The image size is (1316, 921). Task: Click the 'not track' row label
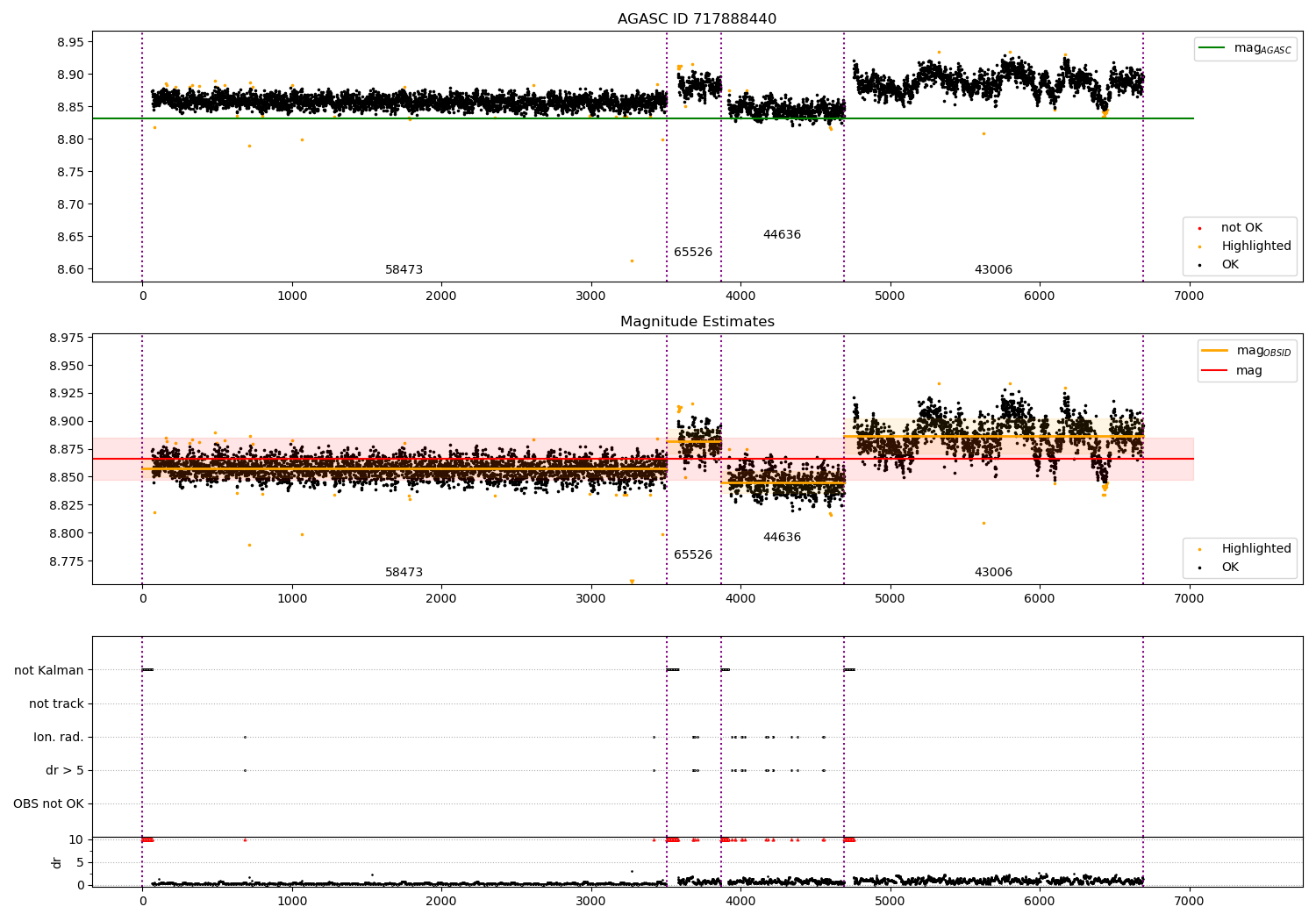56,704
